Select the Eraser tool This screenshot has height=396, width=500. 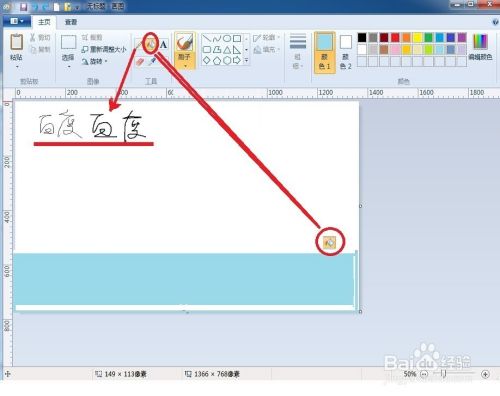(x=140, y=62)
